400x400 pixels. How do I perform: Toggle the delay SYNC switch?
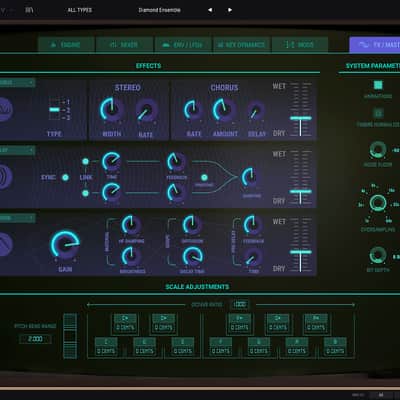(65, 177)
